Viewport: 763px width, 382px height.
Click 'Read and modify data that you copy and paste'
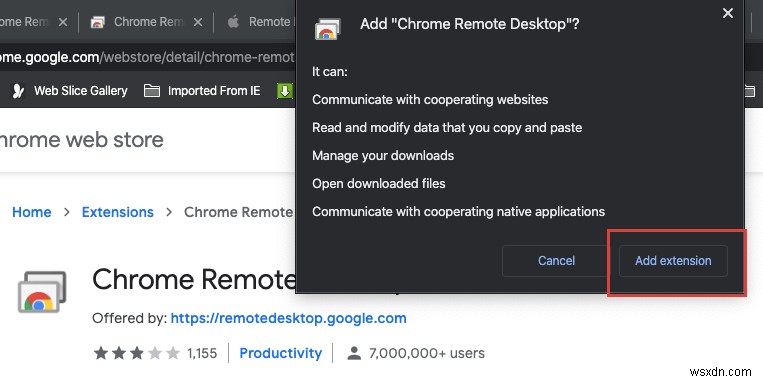click(x=447, y=127)
